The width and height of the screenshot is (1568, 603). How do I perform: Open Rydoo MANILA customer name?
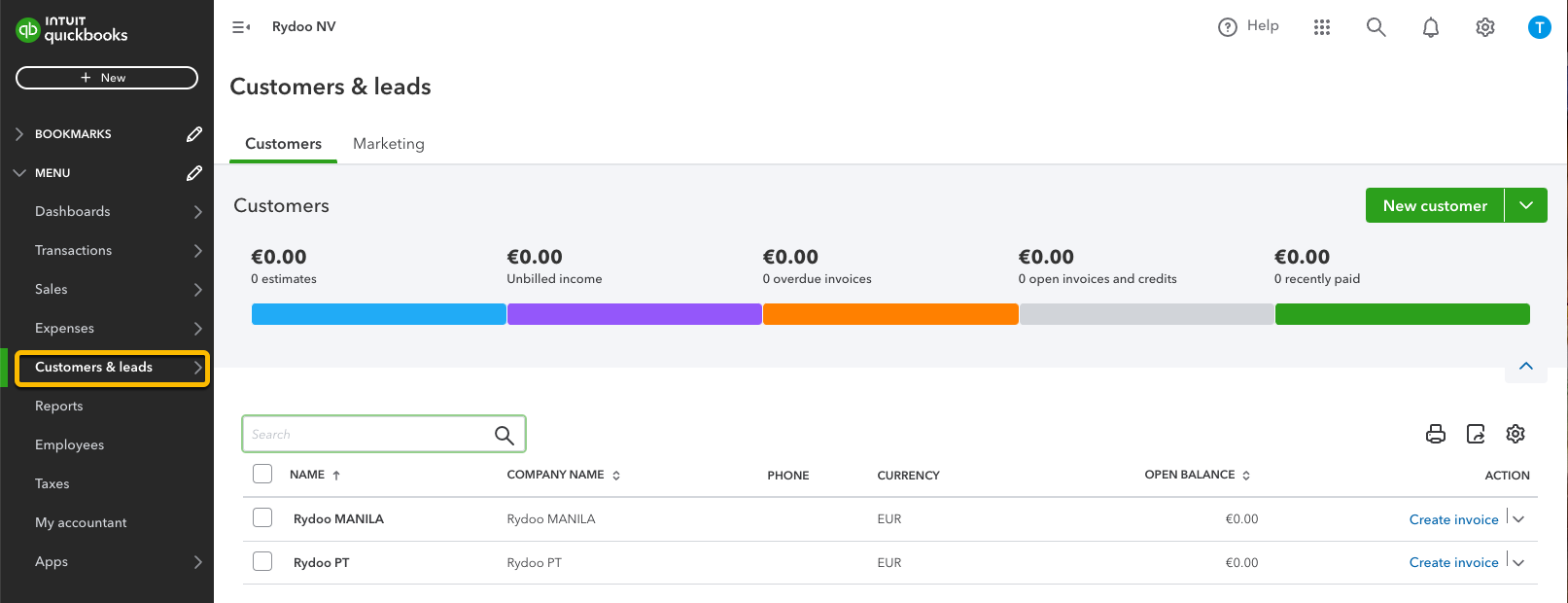[x=338, y=519]
